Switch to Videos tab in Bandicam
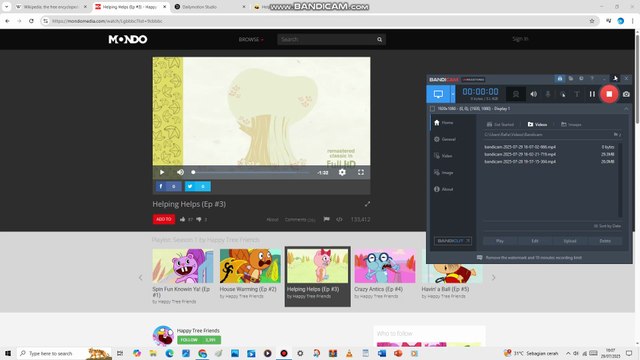Image resolution: width=640 pixels, height=360 pixels. tap(537, 124)
